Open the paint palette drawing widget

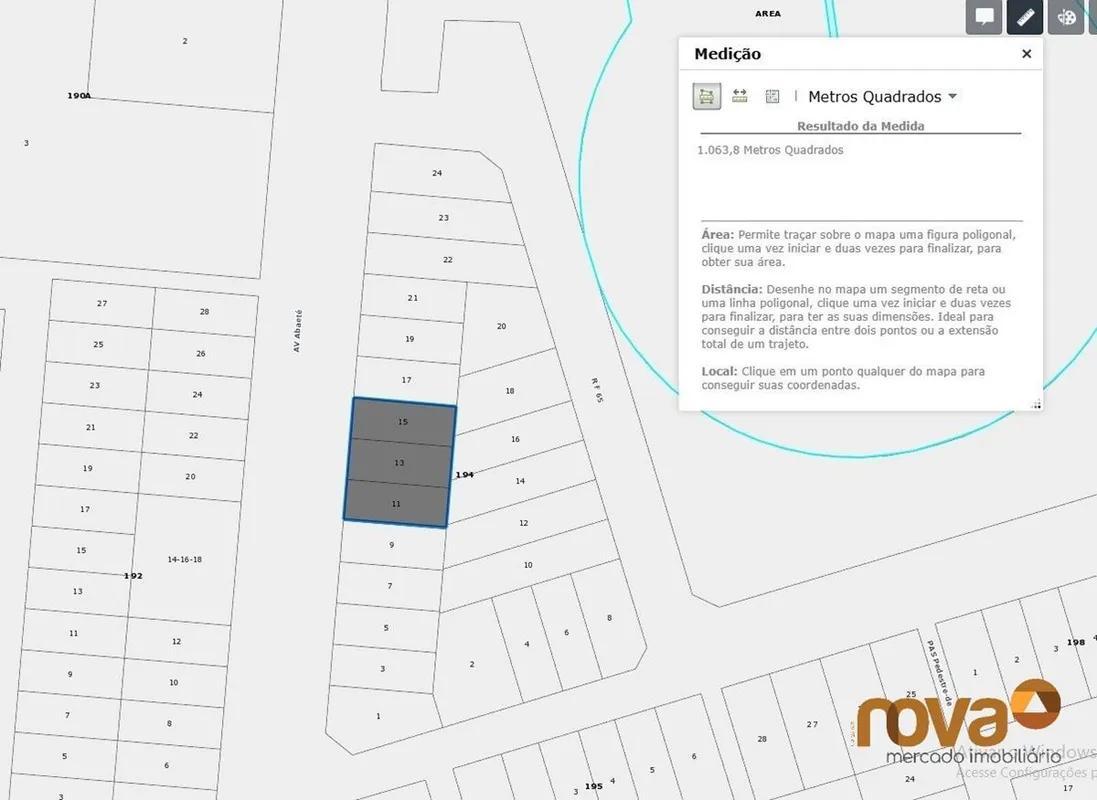point(1066,17)
